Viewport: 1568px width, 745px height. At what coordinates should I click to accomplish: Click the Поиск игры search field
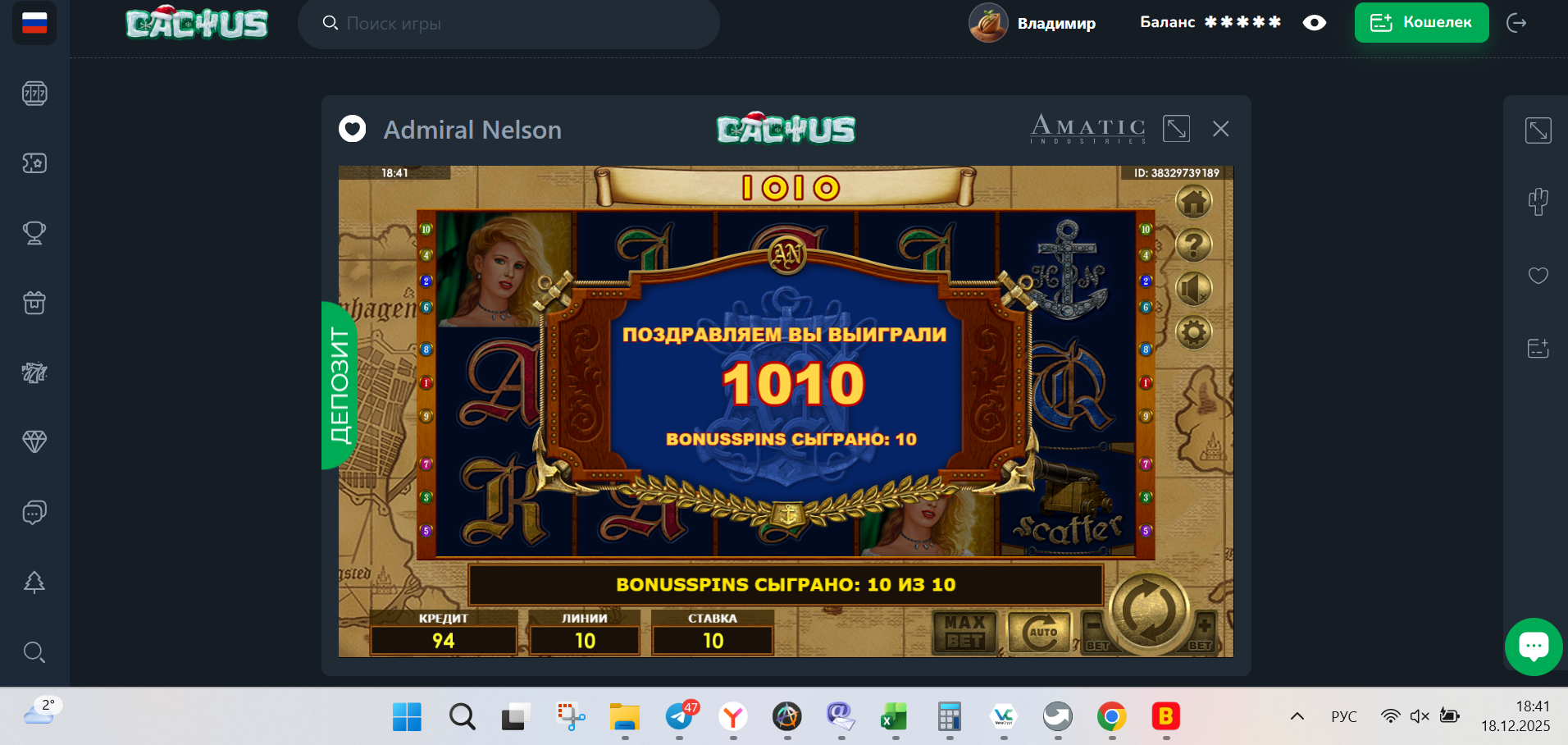tap(508, 23)
